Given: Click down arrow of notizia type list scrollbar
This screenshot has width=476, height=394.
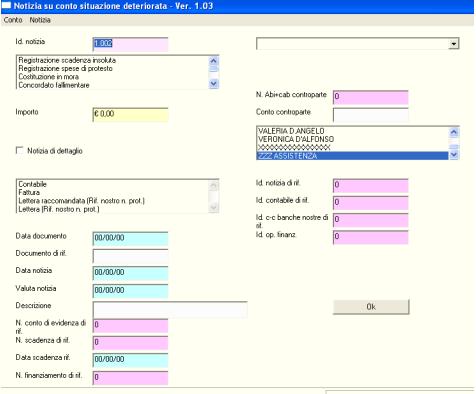Looking at the screenshot, I should coord(214,84).
